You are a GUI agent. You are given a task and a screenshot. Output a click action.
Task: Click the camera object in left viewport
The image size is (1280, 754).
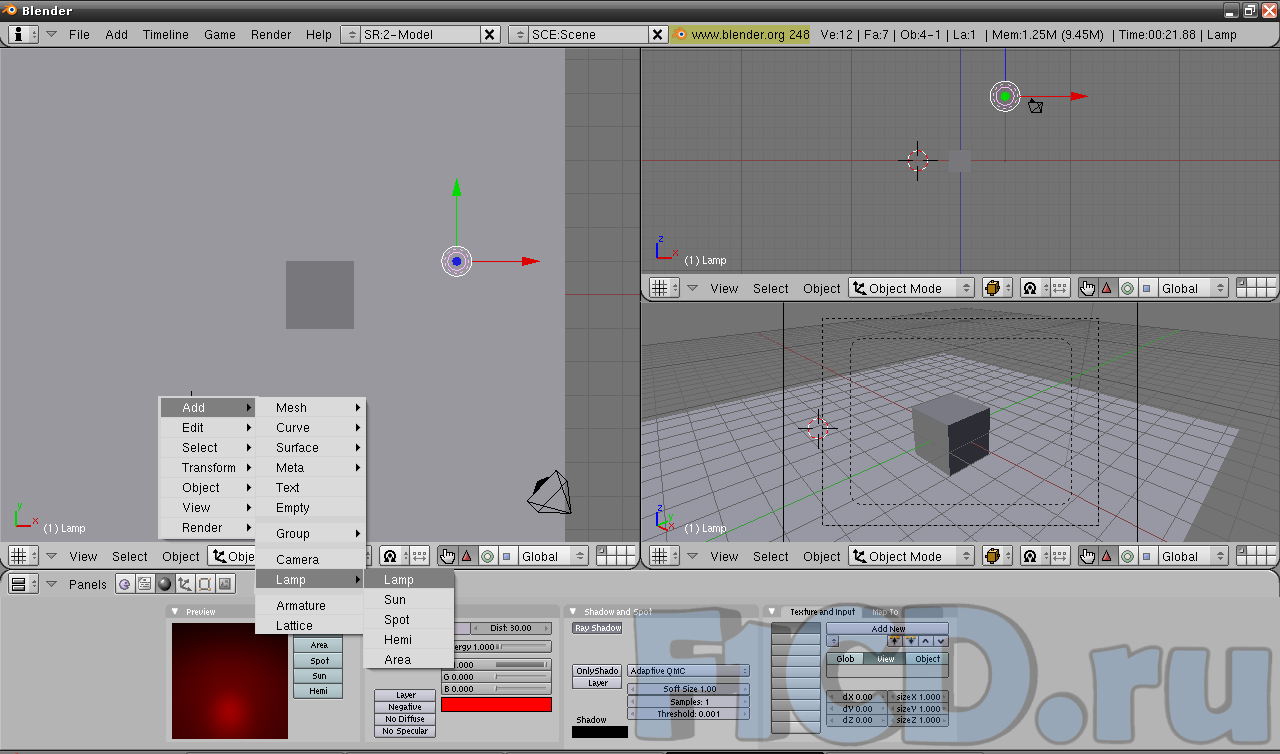click(549, 492)
